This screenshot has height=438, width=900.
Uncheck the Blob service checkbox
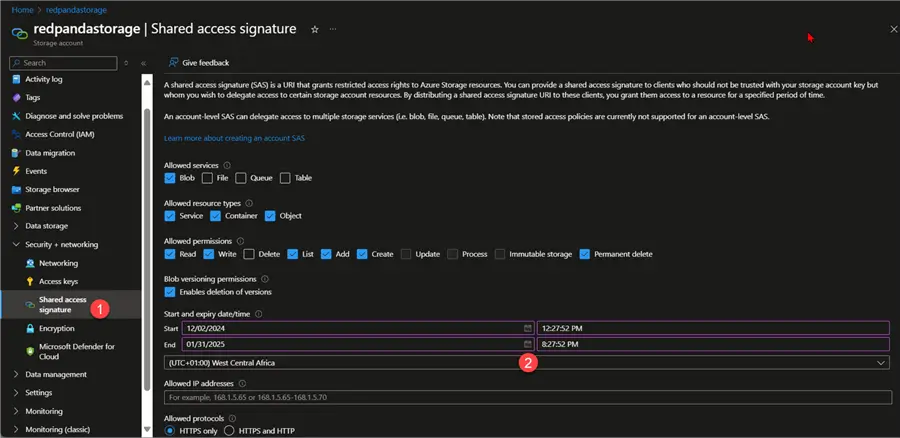pos(169,178)
